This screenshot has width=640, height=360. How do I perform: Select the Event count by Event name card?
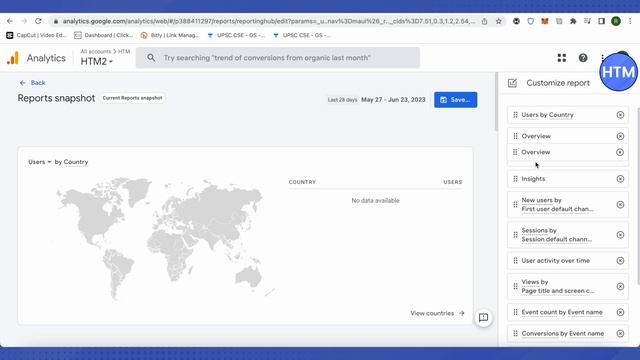pyautogui.click(x=568, y=312)
